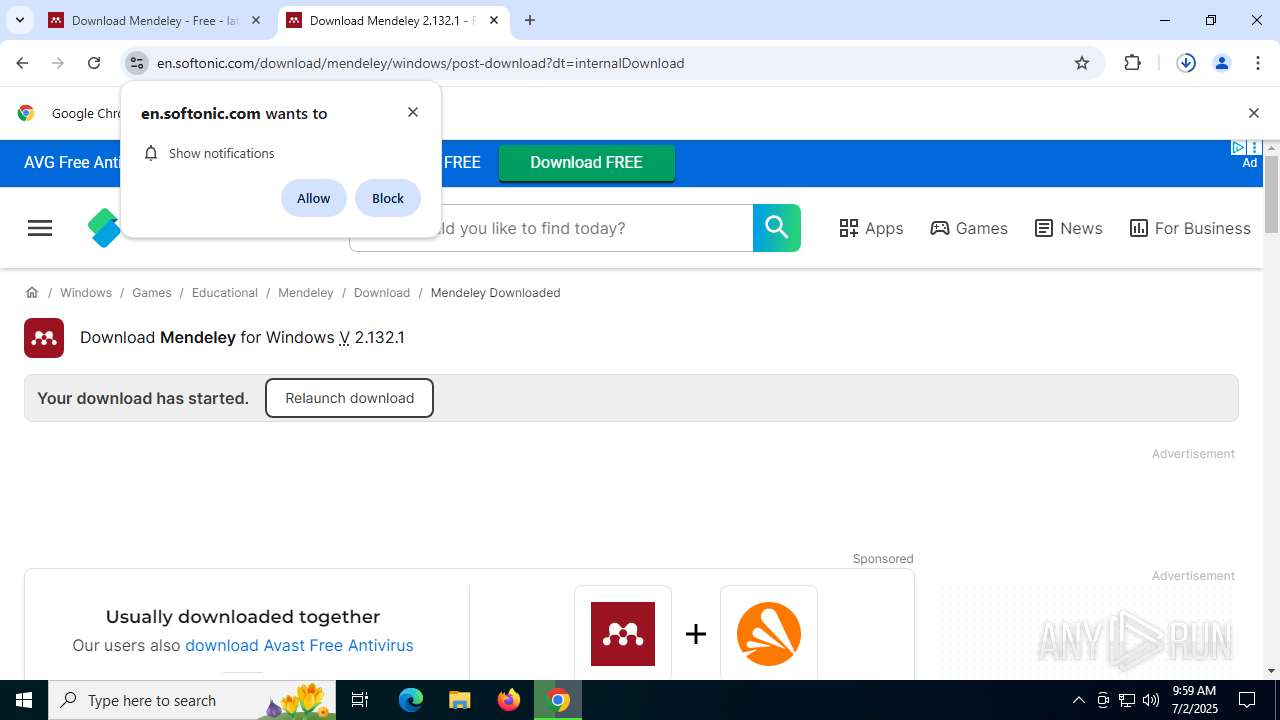Open the notification center icon
The width and height of the screenshot is (1280, 720).
[x=1247, y=700]
